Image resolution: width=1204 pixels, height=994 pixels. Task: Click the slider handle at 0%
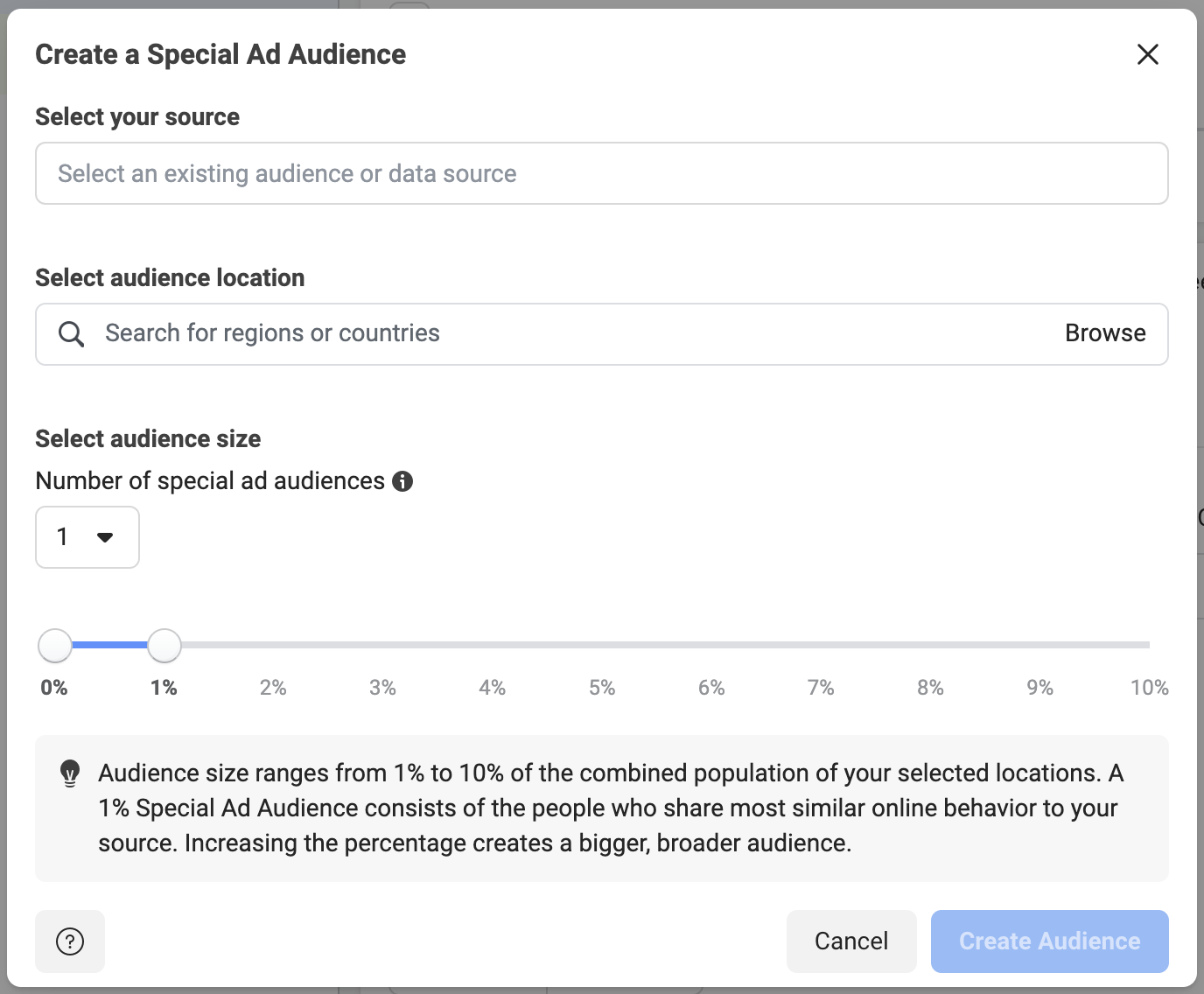pos(55,646)
